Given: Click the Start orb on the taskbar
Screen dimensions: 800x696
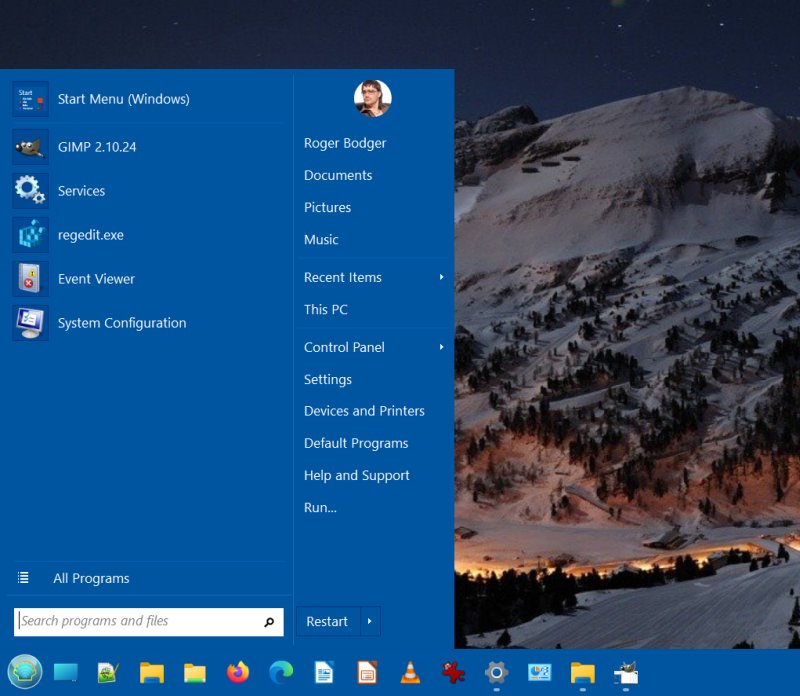Looking at the screenshot, I should (x=25, y=673).
